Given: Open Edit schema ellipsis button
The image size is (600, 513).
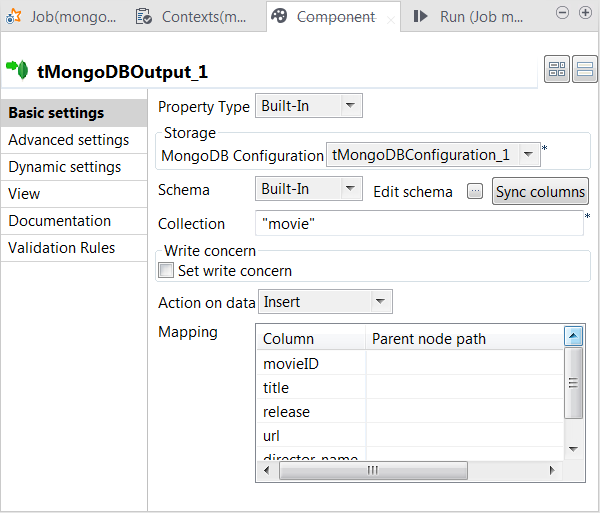Looking at the screenshot, I should [475, 191].
